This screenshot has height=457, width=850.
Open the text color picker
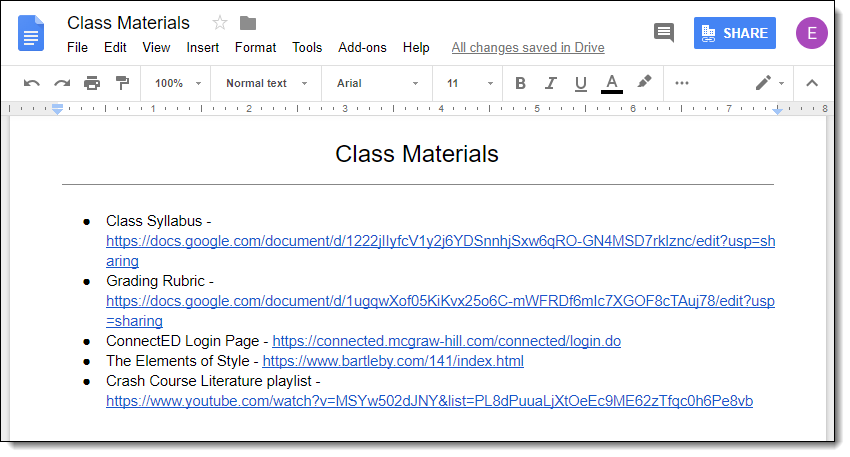click(611, 83)
